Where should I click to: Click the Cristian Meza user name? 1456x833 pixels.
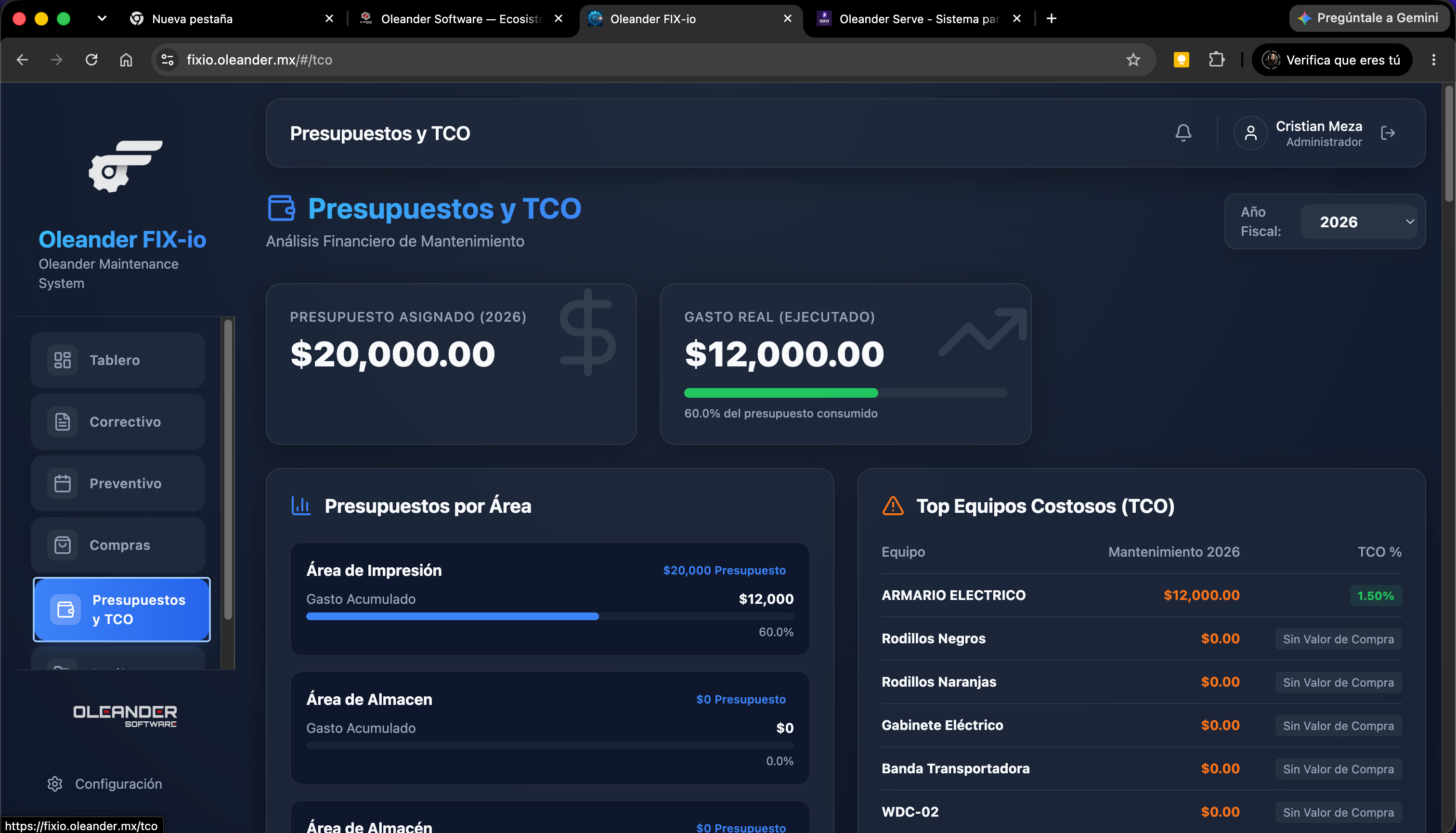pos(1319,126)
